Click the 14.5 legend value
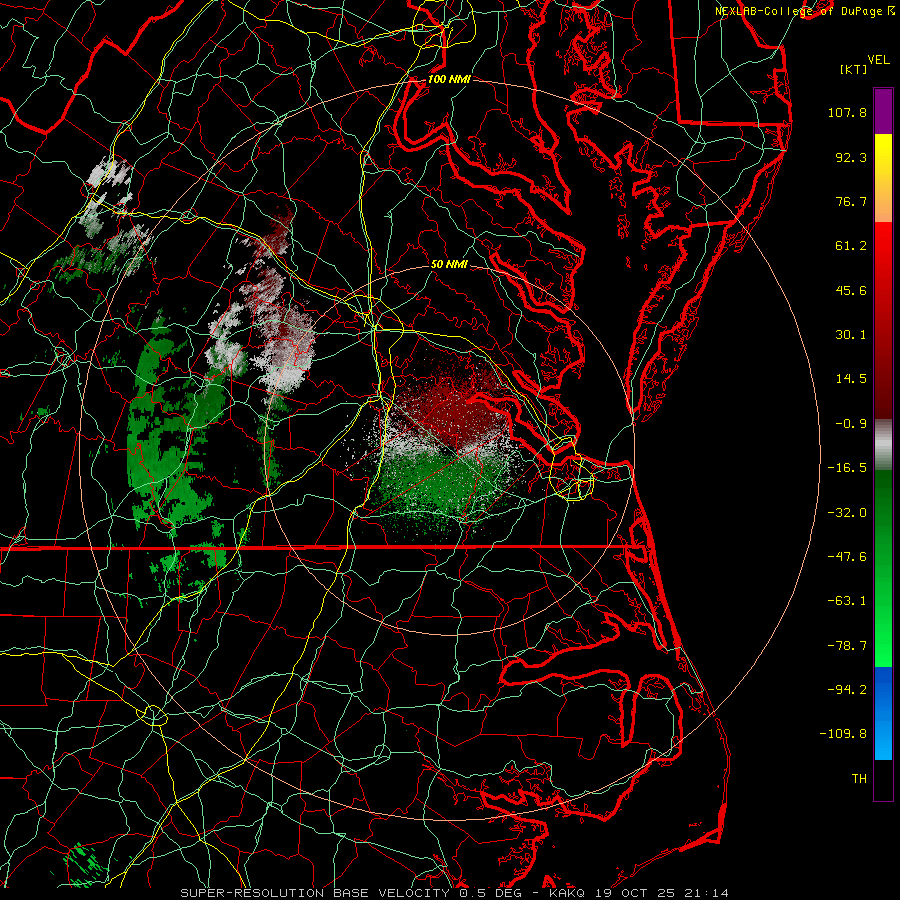This screenshot has width=900, height=900. click(851, 379)
